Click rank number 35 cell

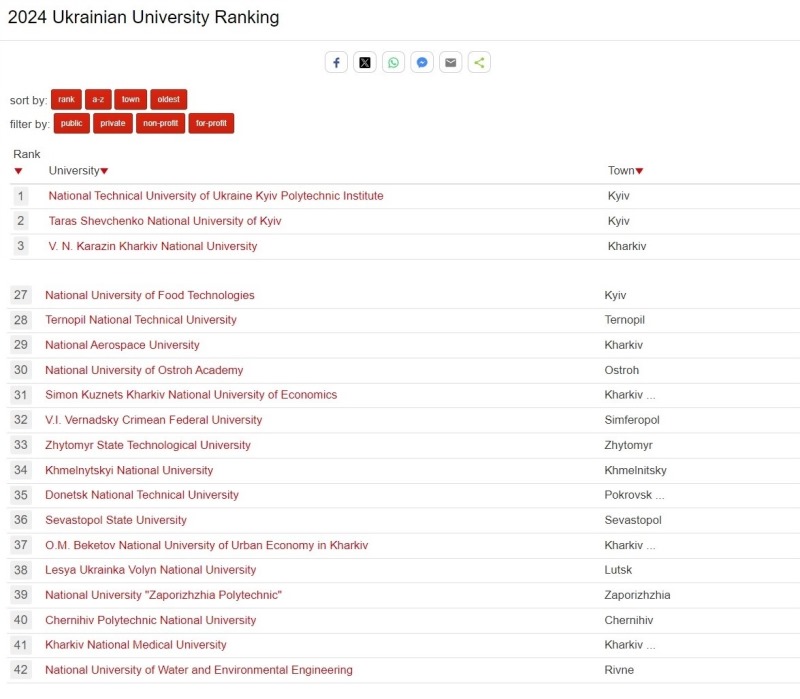pos(20,495)
